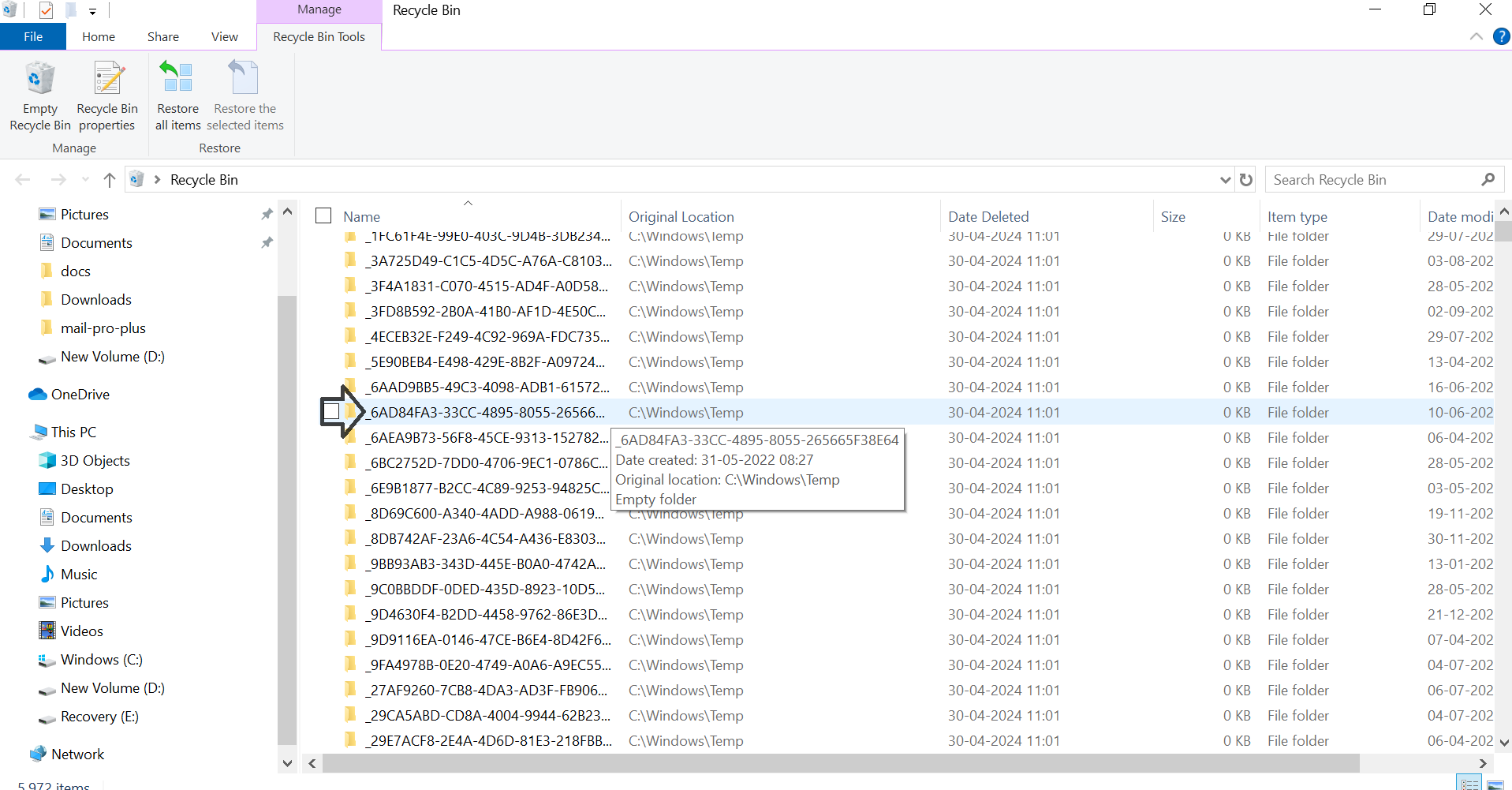Switch to the View tab

225,36
